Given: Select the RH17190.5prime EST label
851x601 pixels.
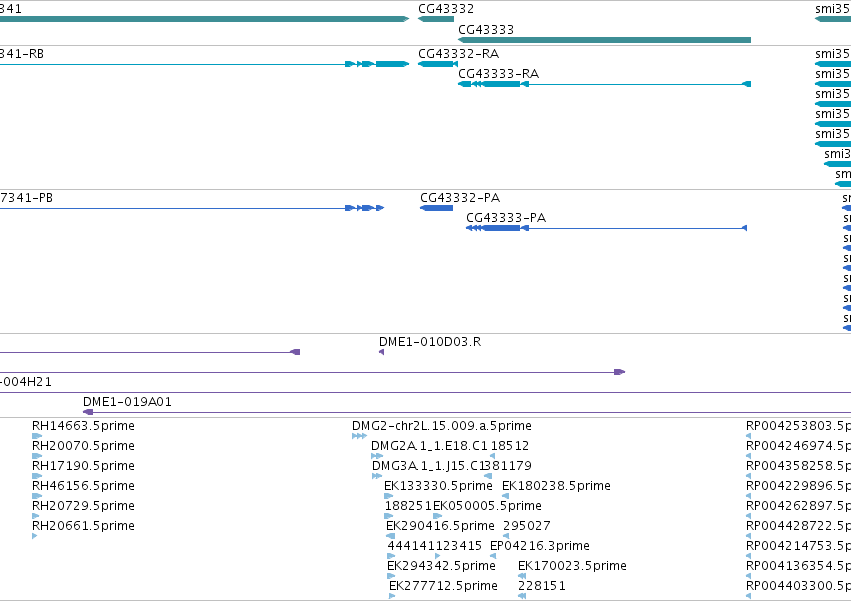Looking at the screenshot, I should tap(83, 466).
